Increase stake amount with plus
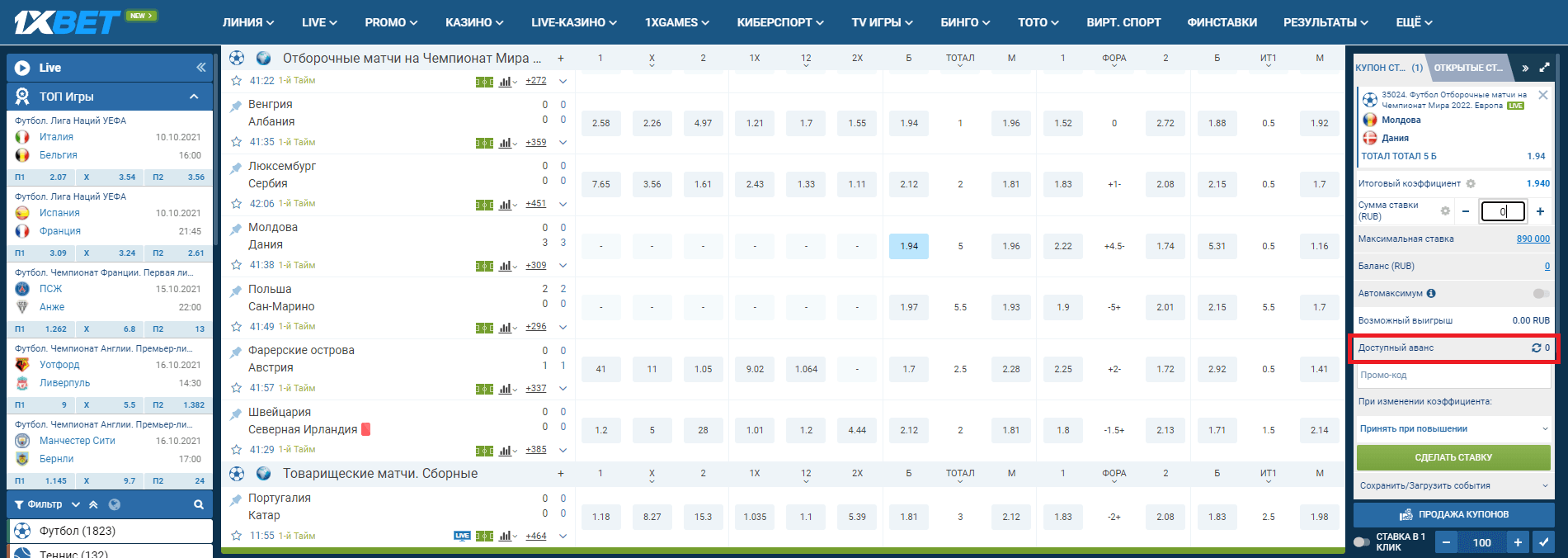The height and width of the screenshot is (558, 1568). [1540, 211]
